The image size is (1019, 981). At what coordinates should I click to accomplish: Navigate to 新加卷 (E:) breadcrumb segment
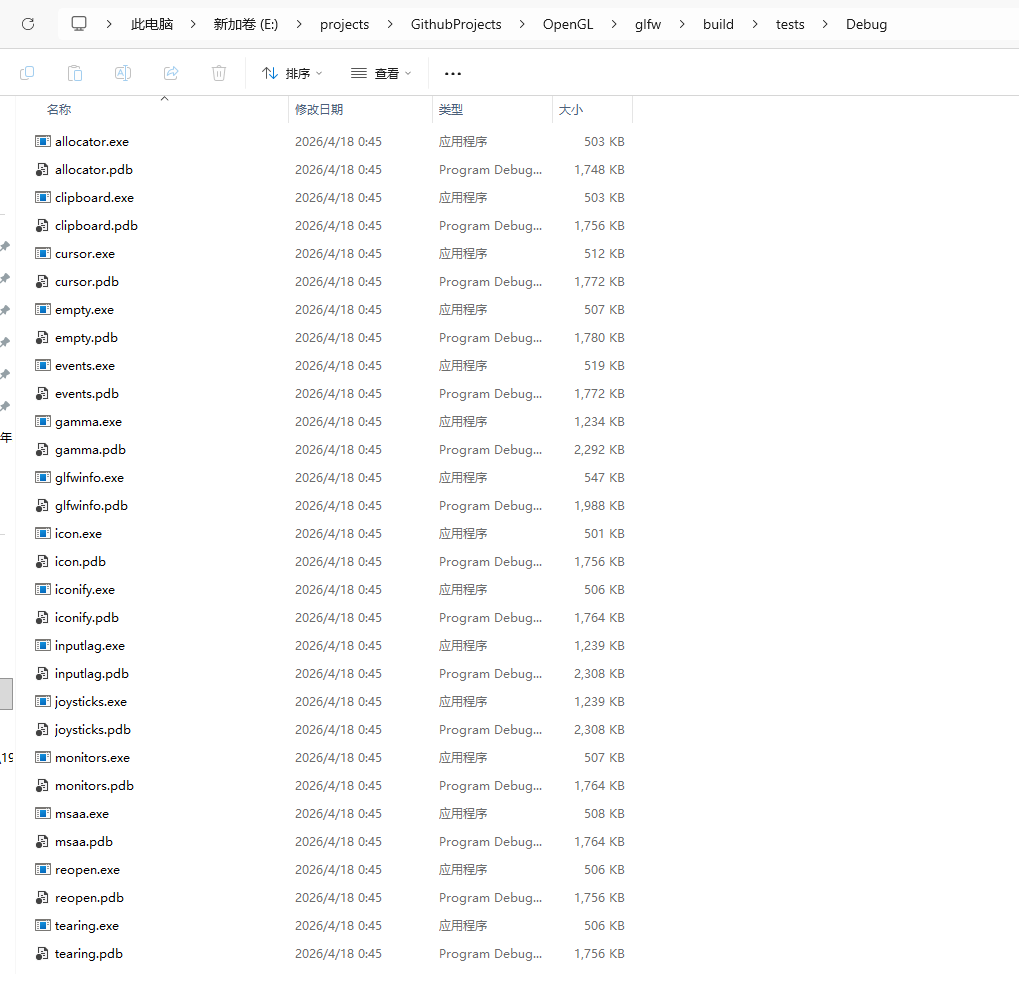[x=246, y=24]
